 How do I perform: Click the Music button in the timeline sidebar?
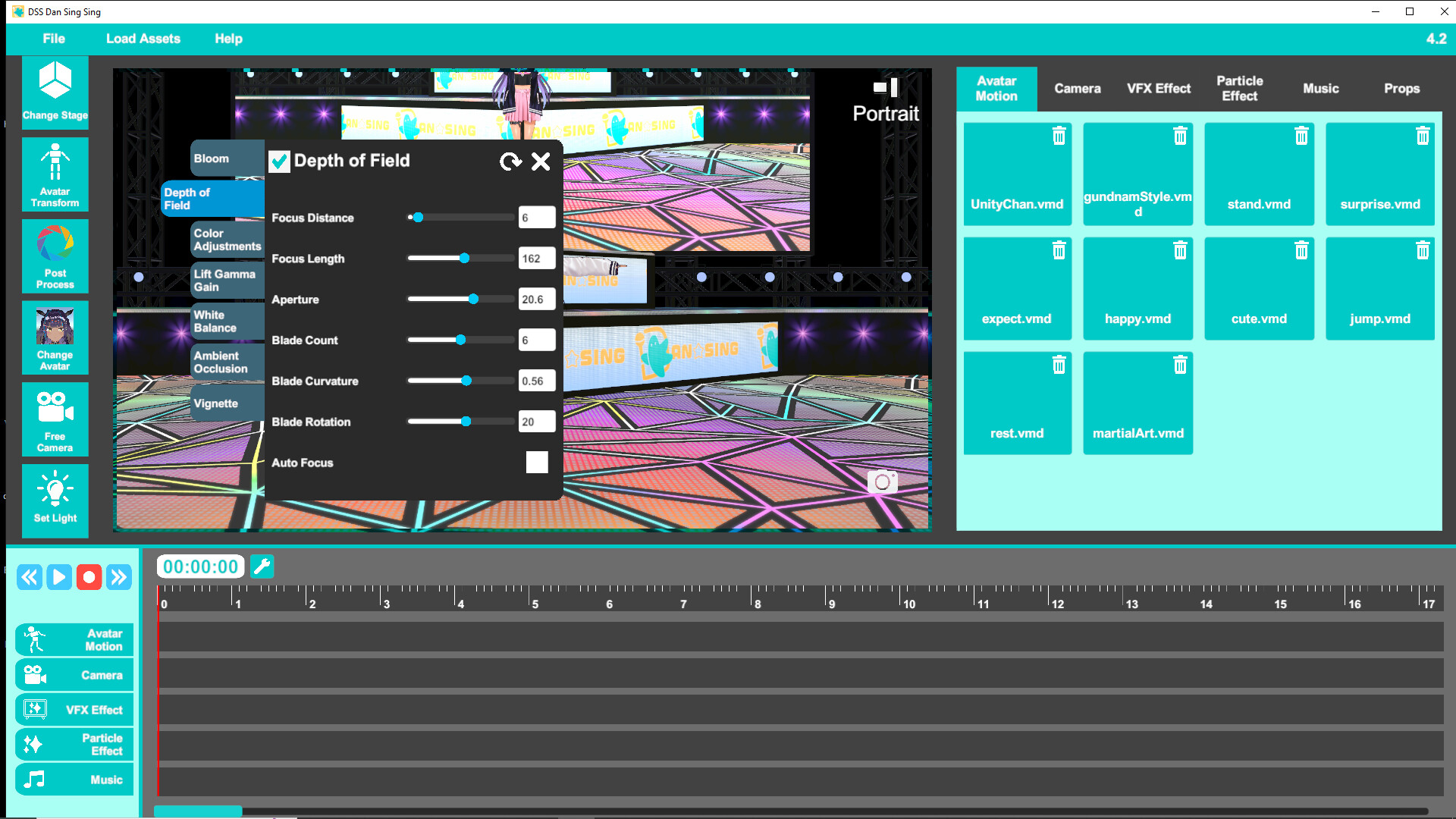click(74, 779)
